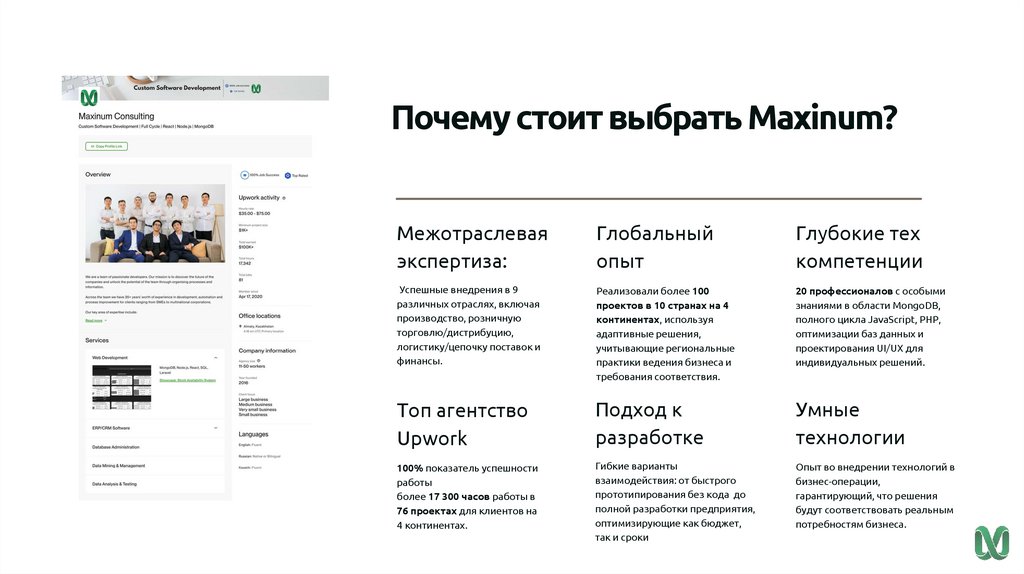The height and width of the screenshot is (574, 1024).
Task: Click the Maxinum avatar logo above the company name
Action: (x=89, y=98)
